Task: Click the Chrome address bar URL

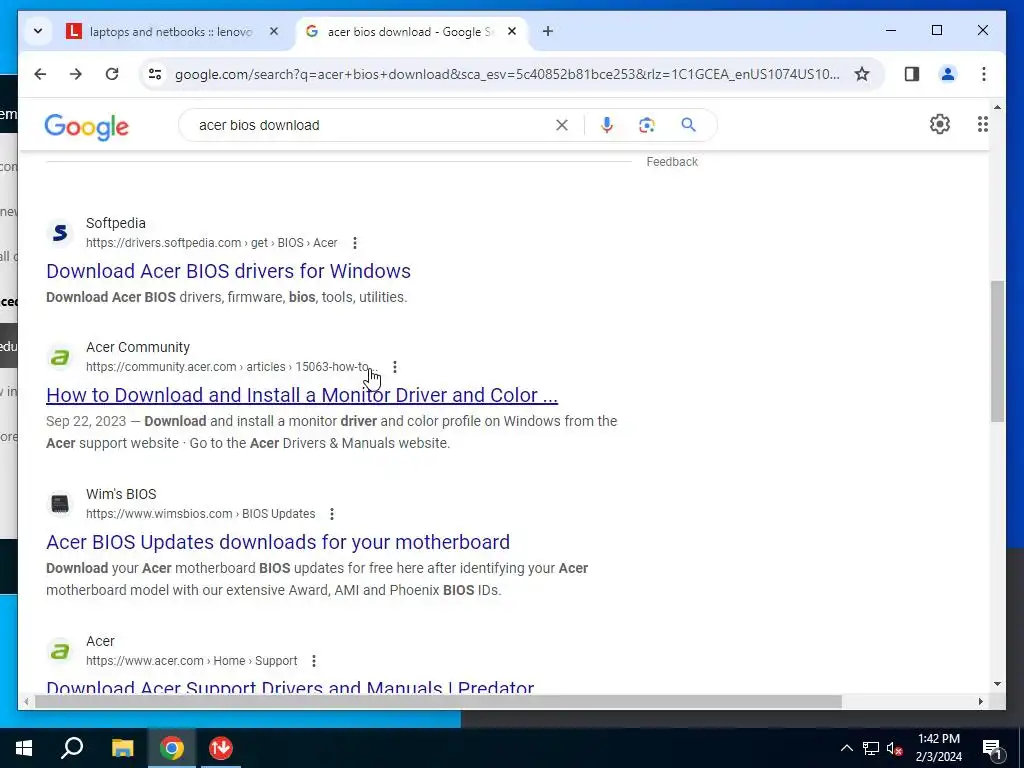Action: [x=507, y=74]
